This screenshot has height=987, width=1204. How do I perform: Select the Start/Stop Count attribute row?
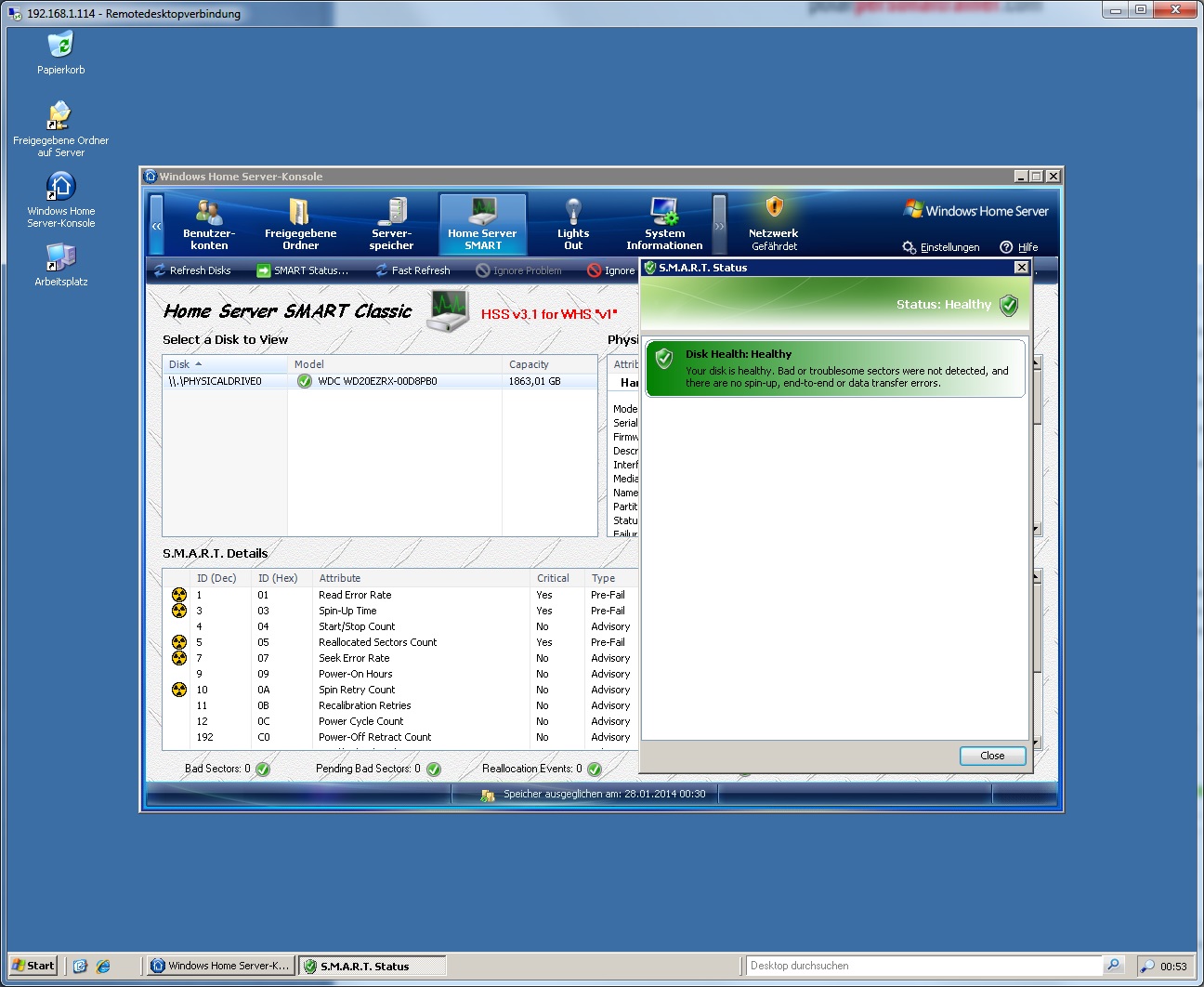coord(400,626)
